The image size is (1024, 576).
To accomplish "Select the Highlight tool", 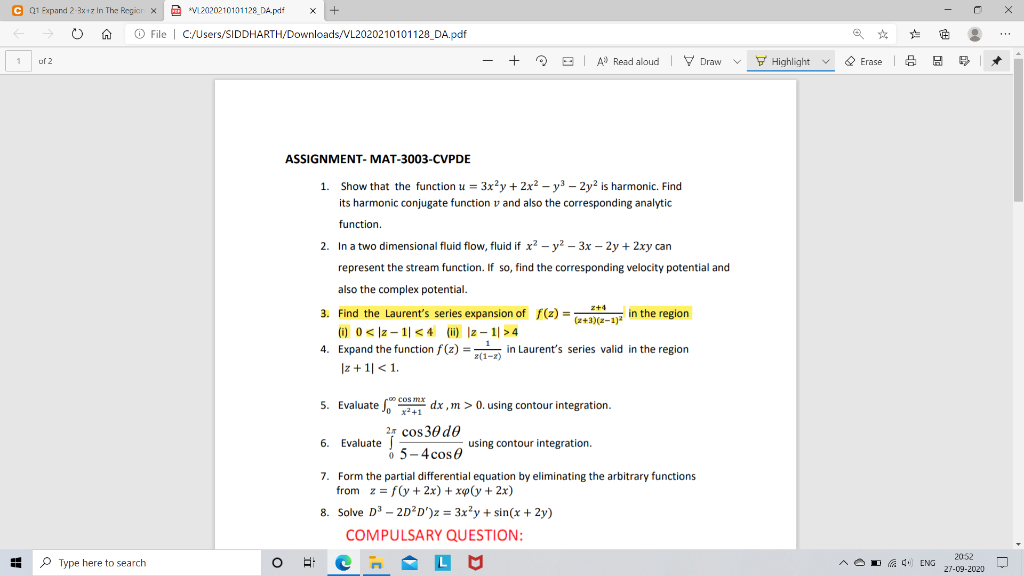I will (783, 61).
